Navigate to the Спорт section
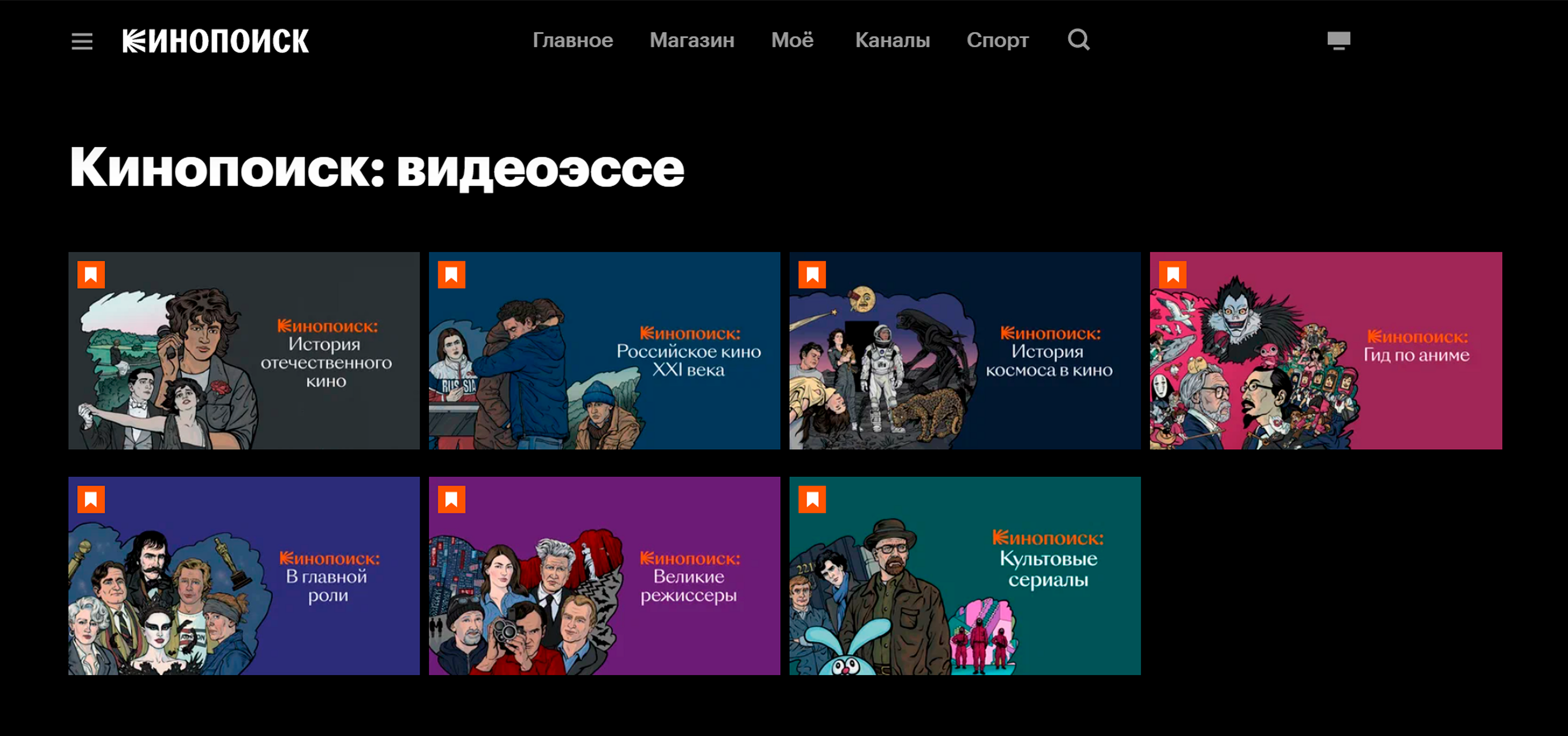The width and height of the screenshot is (1568, 736). (x=998, y=40)
